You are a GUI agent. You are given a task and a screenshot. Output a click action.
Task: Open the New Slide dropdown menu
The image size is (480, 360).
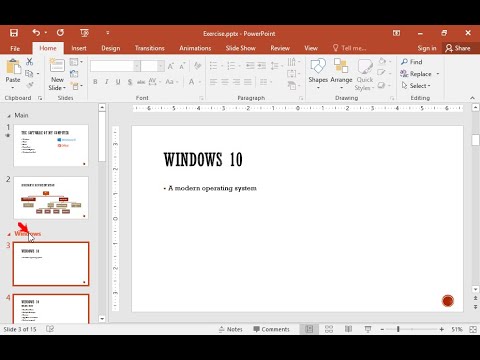[57, 88]
